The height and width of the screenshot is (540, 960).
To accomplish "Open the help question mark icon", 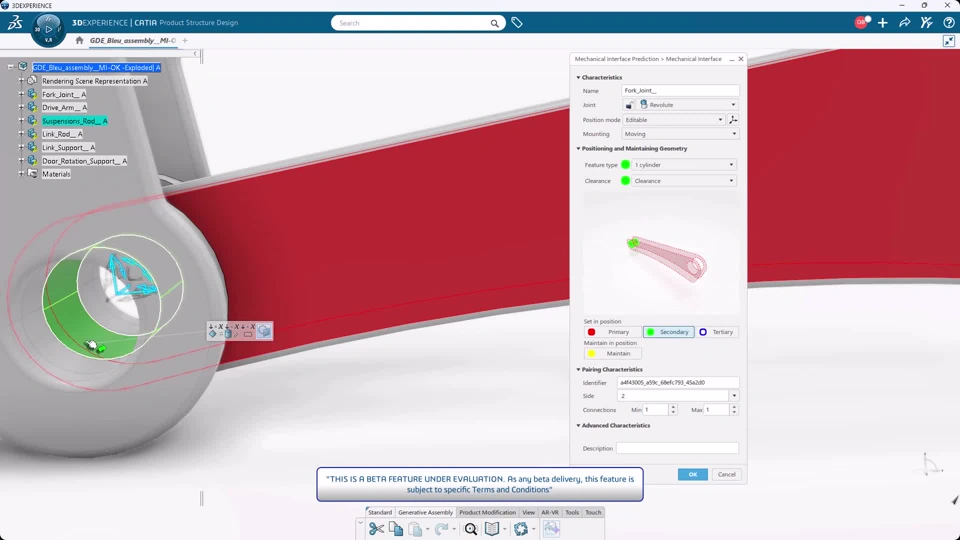I will (948, 23).
